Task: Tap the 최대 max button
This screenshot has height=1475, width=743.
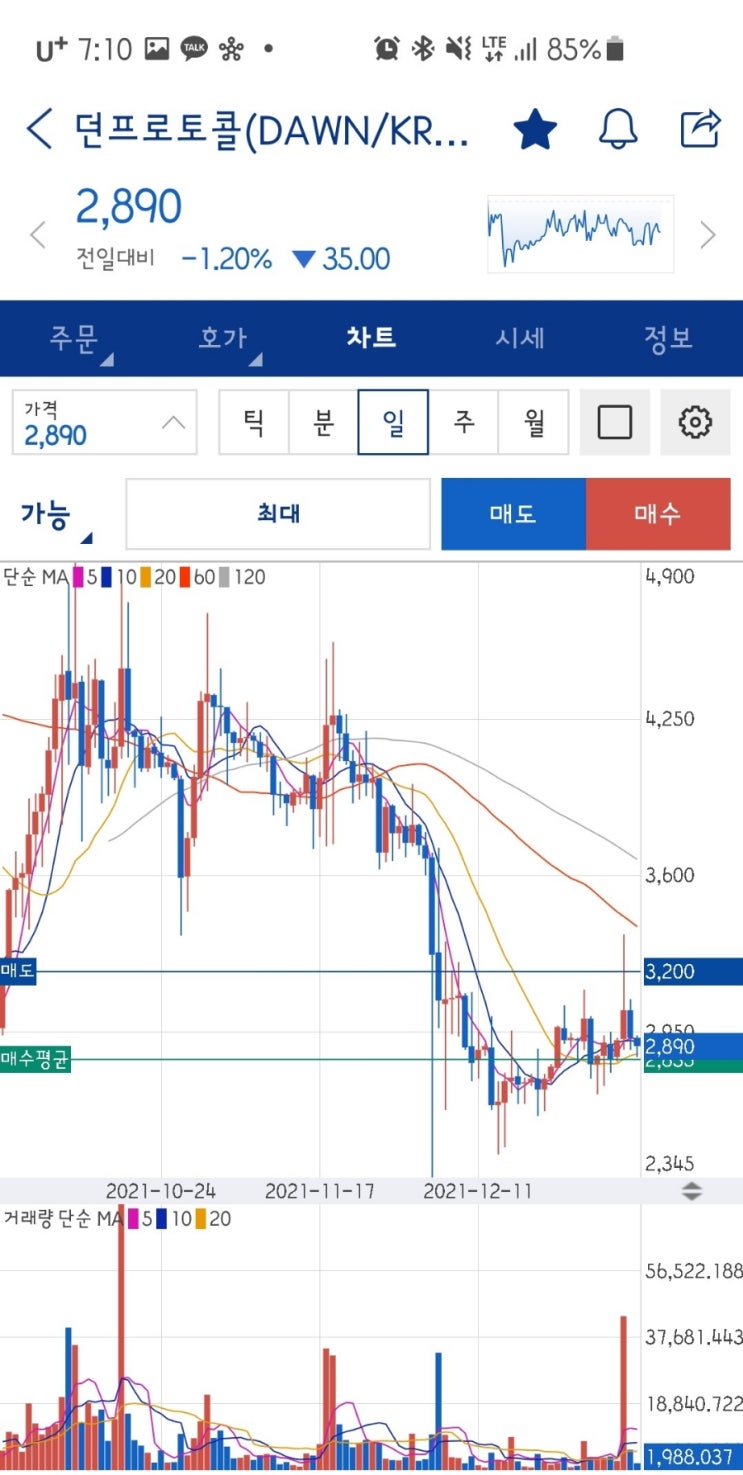Action: [278, 514]
